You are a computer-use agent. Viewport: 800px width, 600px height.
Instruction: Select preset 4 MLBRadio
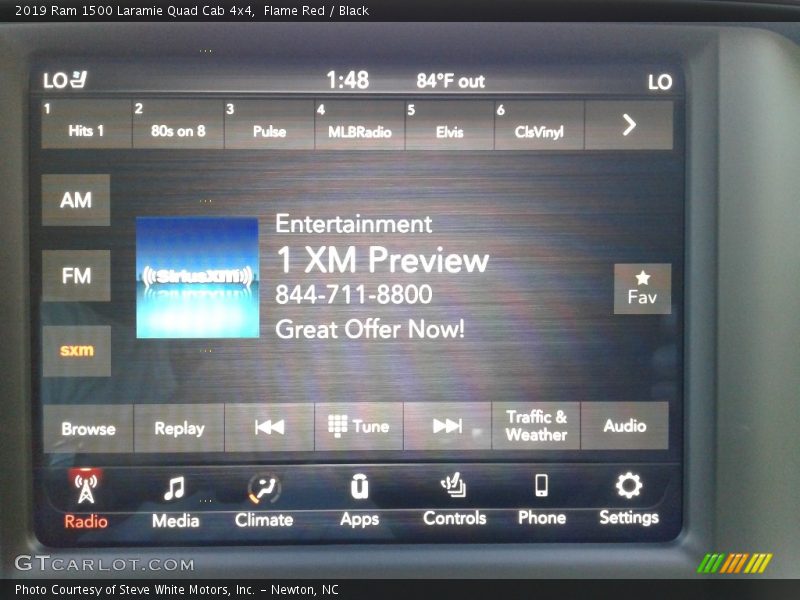[x=359, y=125]
